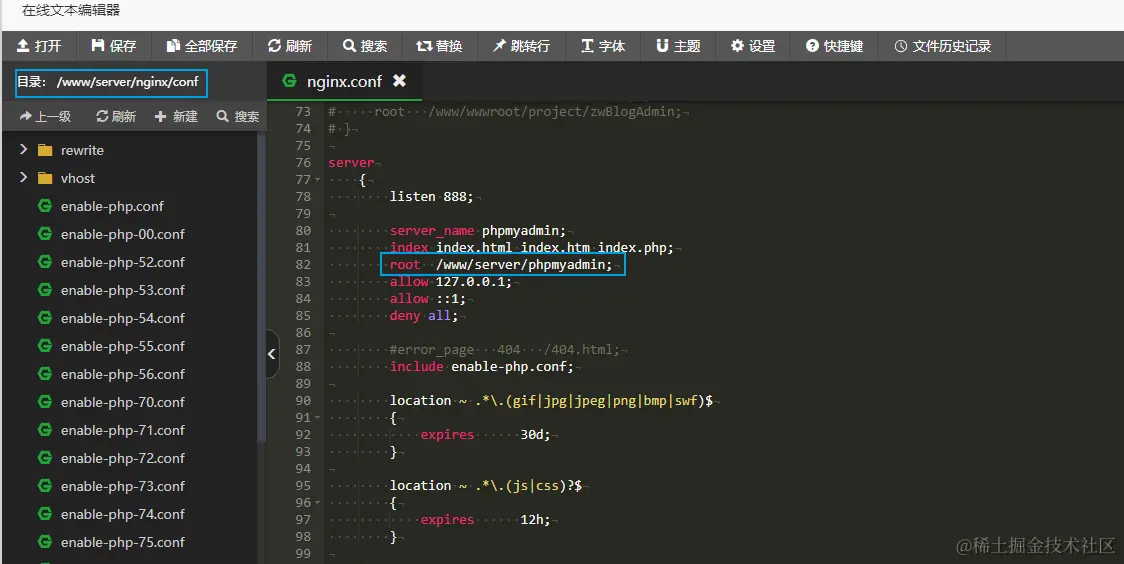Refresh directory list with sidebar 刷新
1124x564 pixels.
click(116, 116)
